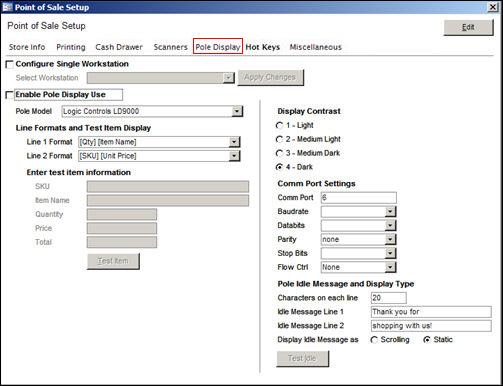Click the Comm Port input field
Image resolution: width=503 pixels, height=386 pixels.
tap(359, 198)
